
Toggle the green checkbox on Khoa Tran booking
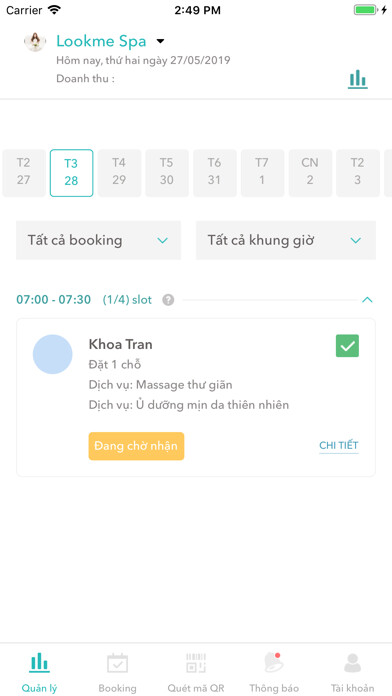347,346
